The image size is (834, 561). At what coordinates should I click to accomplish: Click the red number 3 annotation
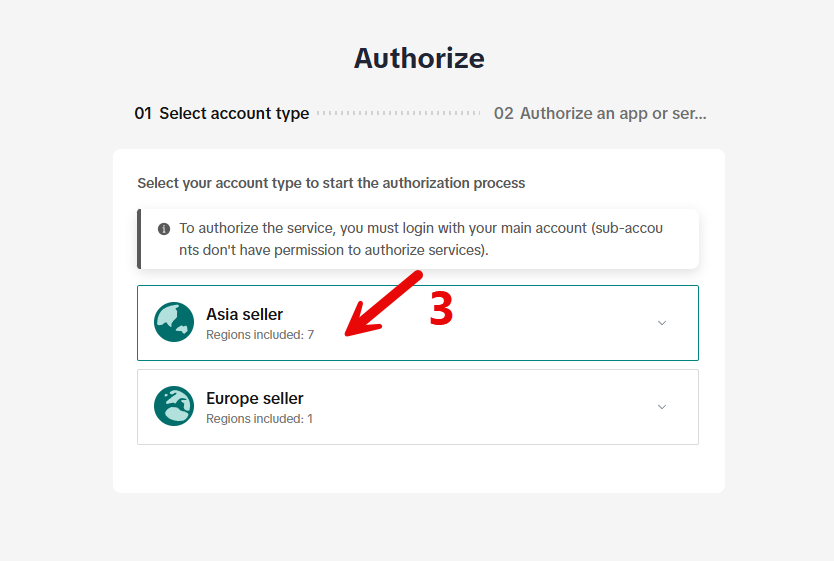(x=441, y=310)
